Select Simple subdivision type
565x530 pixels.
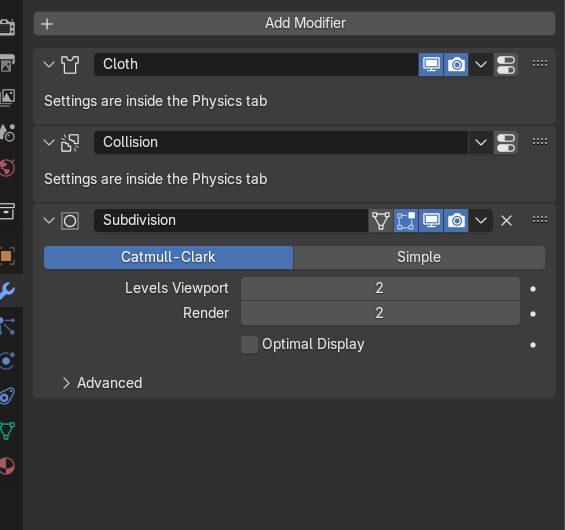[x=419, y=257]
